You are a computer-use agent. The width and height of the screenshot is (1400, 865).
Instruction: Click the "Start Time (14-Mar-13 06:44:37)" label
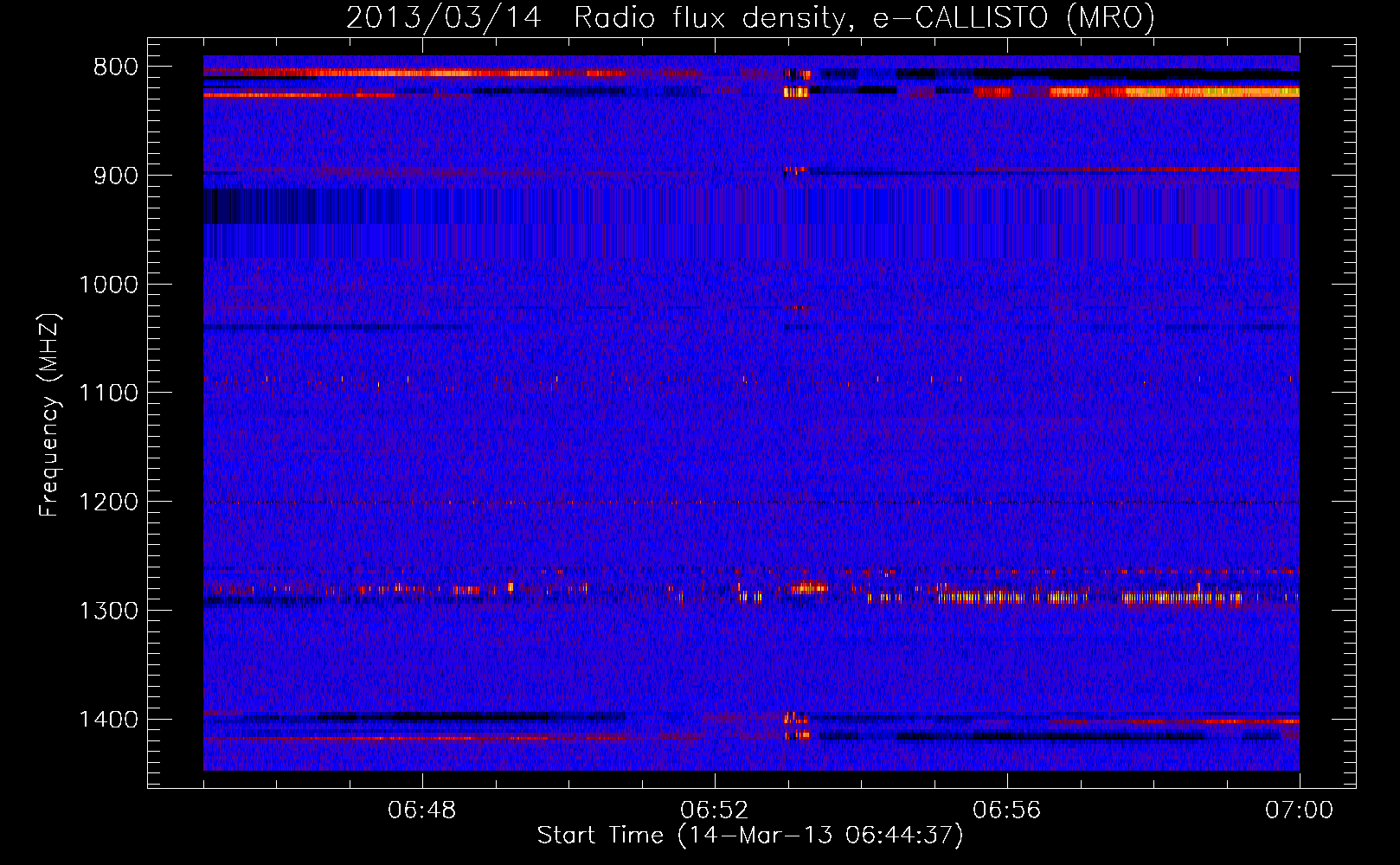click(750, 836)
